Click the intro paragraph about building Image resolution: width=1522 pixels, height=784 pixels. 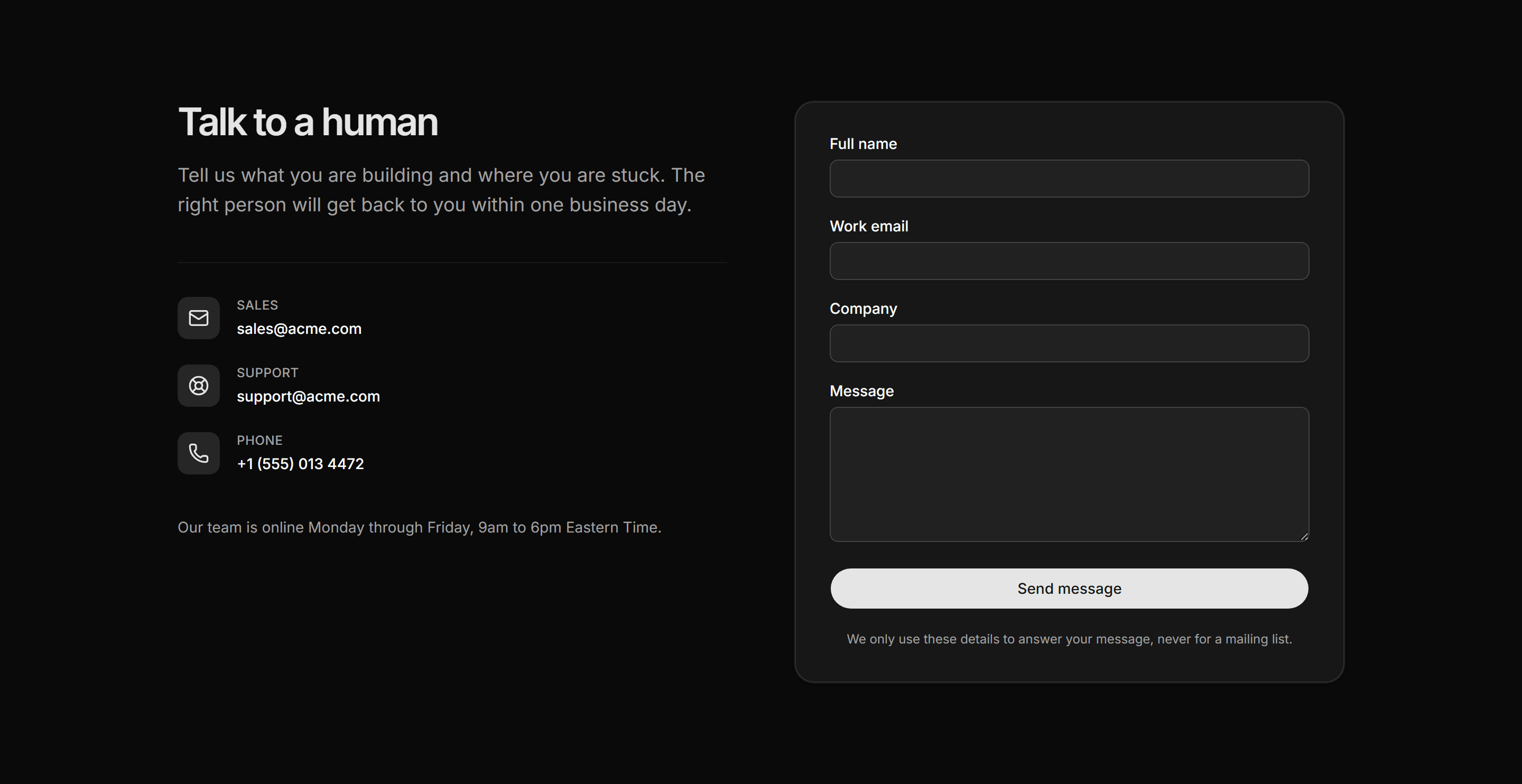[441, 190]
